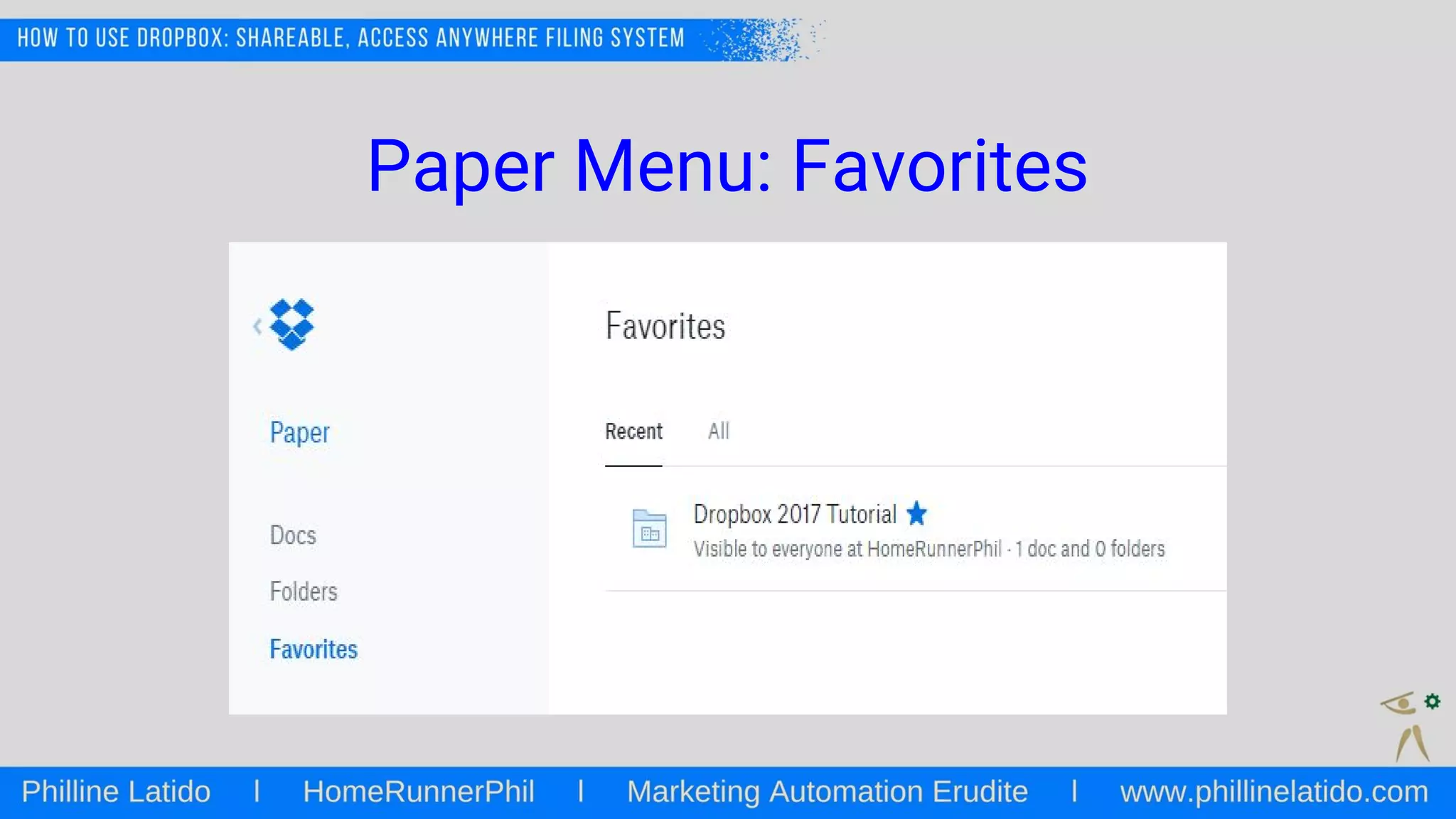Image resolution: width=1456 pixels, height=819 pixels.
Task: Unfavorite Dropbox 2017 Tutorial via blue star
Action: click(917, 513)
